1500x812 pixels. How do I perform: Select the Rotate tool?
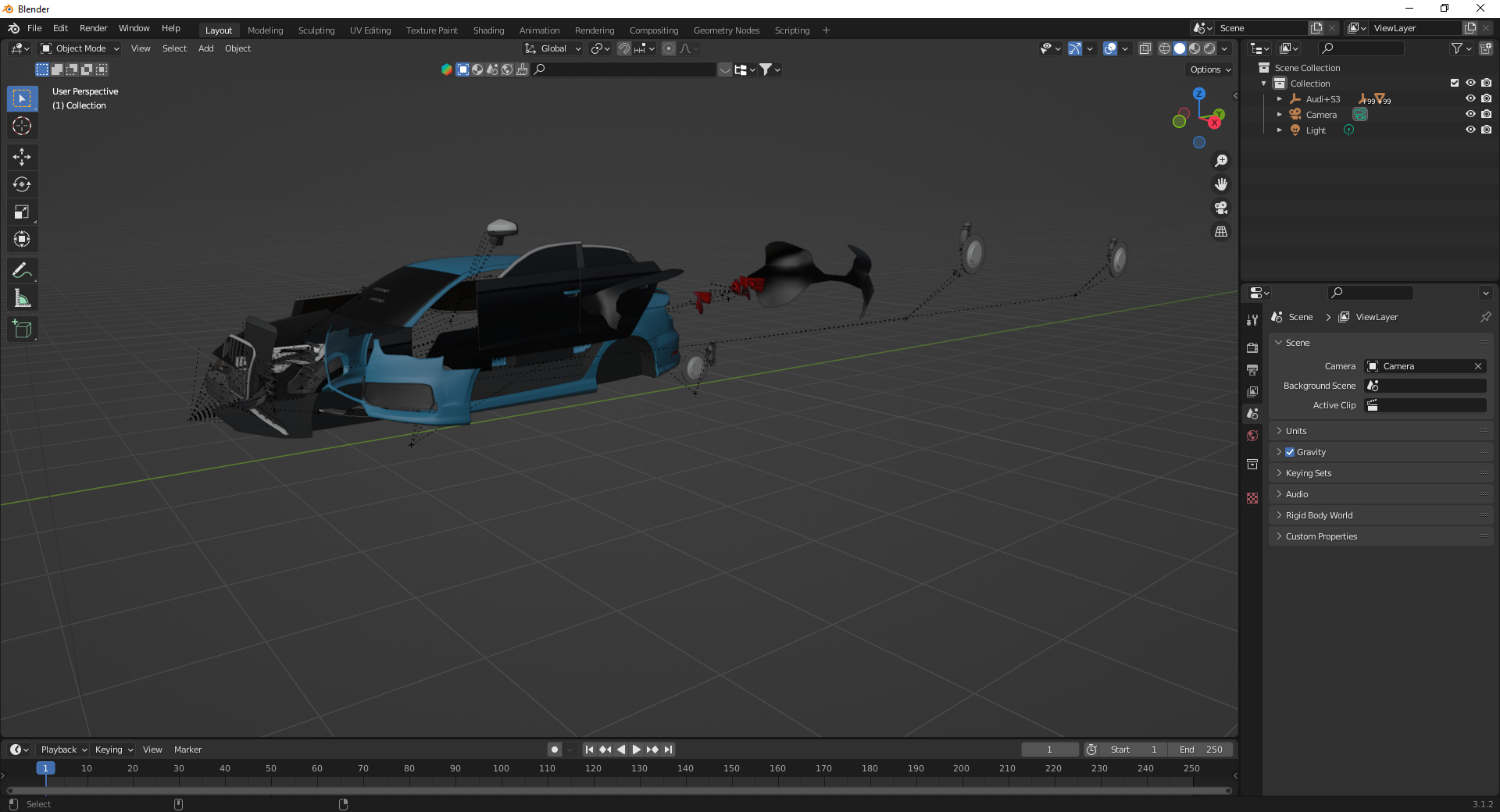pyautogui.click(x=22, y=184)
